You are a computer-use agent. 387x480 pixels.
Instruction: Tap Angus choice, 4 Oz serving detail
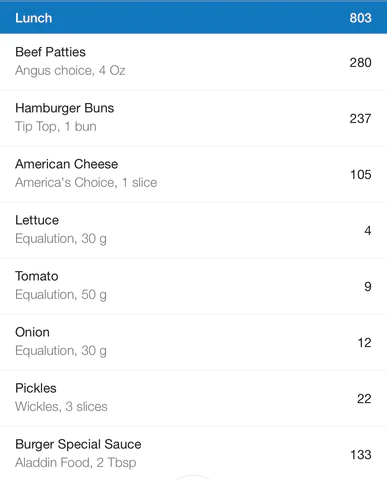[x=70, y=71]
